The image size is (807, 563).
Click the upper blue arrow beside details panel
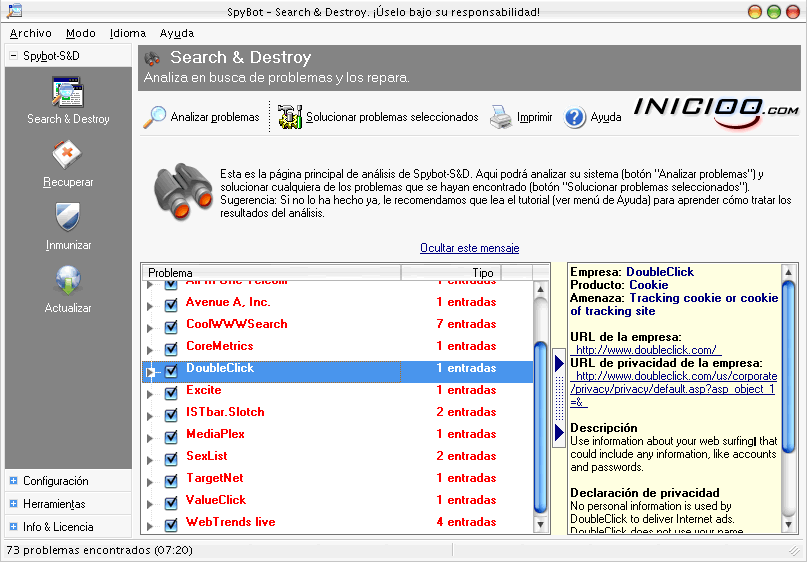[559, 363]
